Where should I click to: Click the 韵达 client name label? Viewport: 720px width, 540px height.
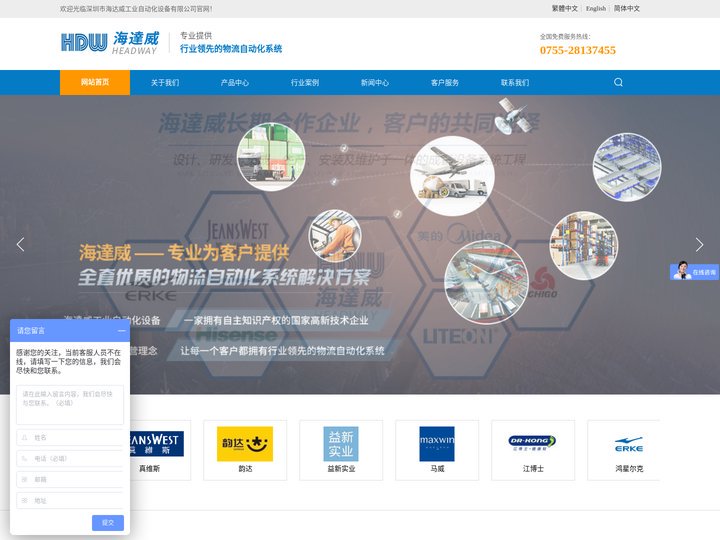[x=245, y=469]
